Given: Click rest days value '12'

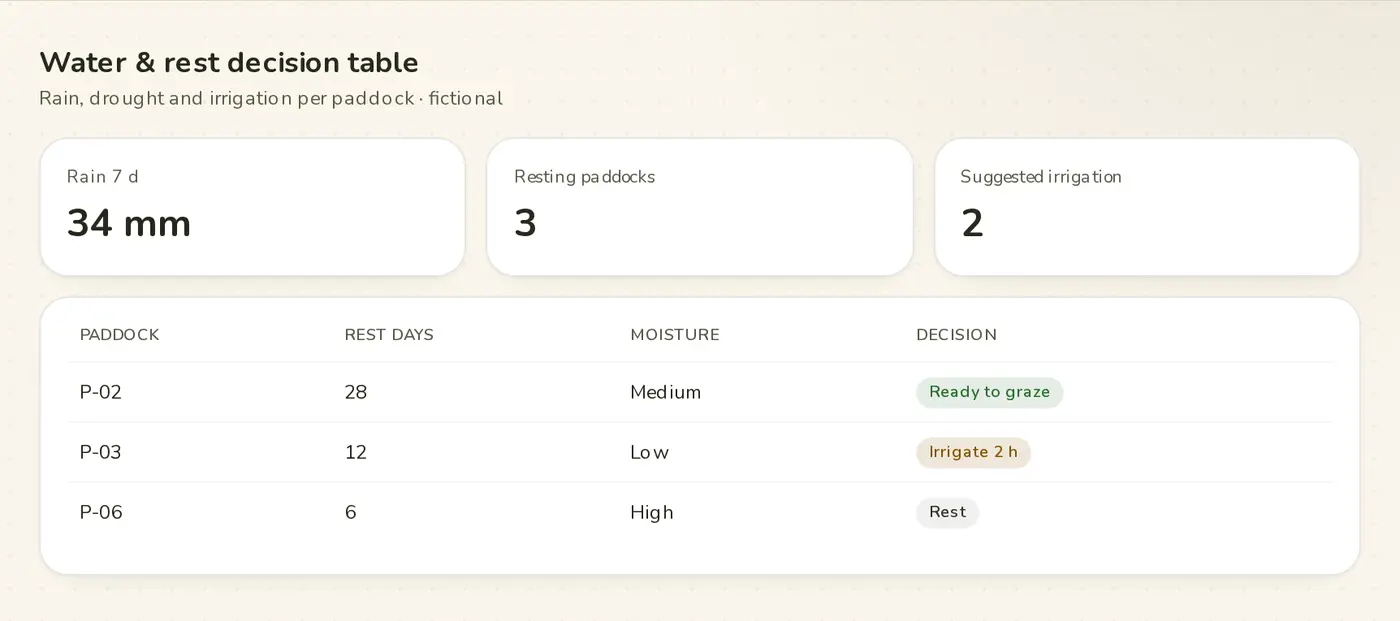Looking at the screenshot, I should pos(356,452).
